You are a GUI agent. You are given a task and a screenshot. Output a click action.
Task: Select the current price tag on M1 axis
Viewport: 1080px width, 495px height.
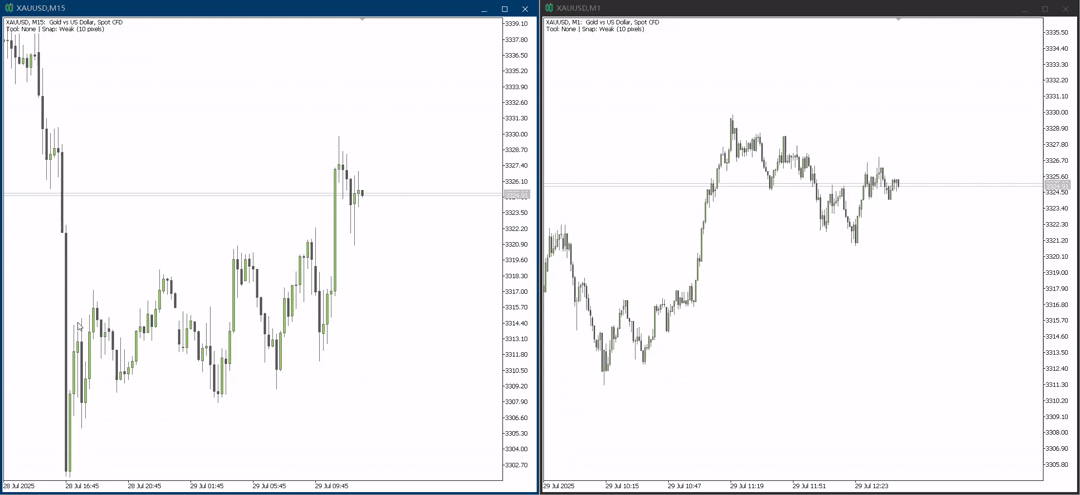pyautogui.click(x=1057, y=187)
